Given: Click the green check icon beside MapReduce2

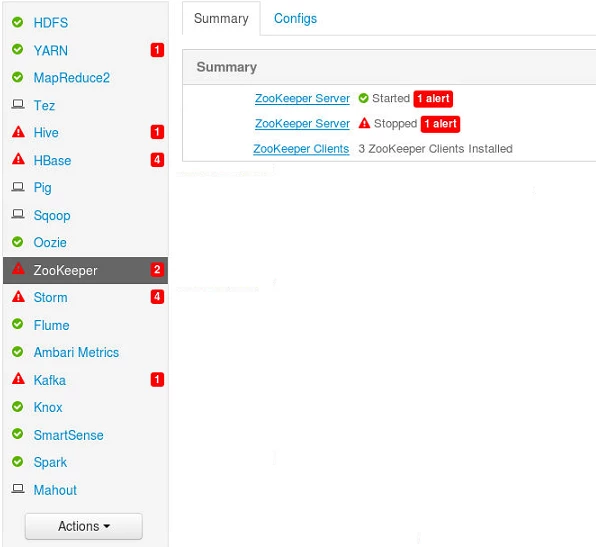Looking at the screenshot, I should [x=17, y=77].
